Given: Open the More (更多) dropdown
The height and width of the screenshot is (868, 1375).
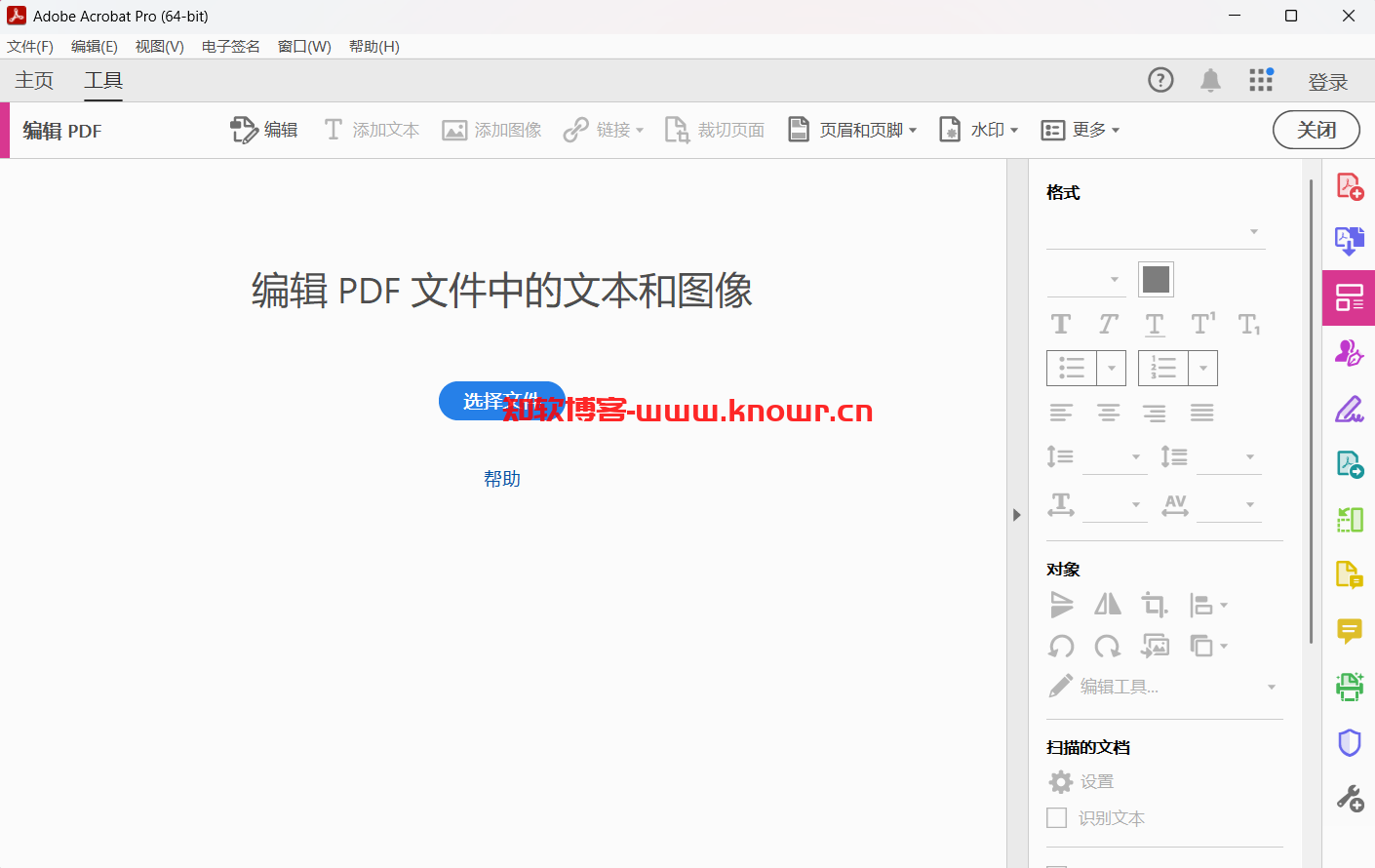Looking at the screenshot, I should point(1080,130).
